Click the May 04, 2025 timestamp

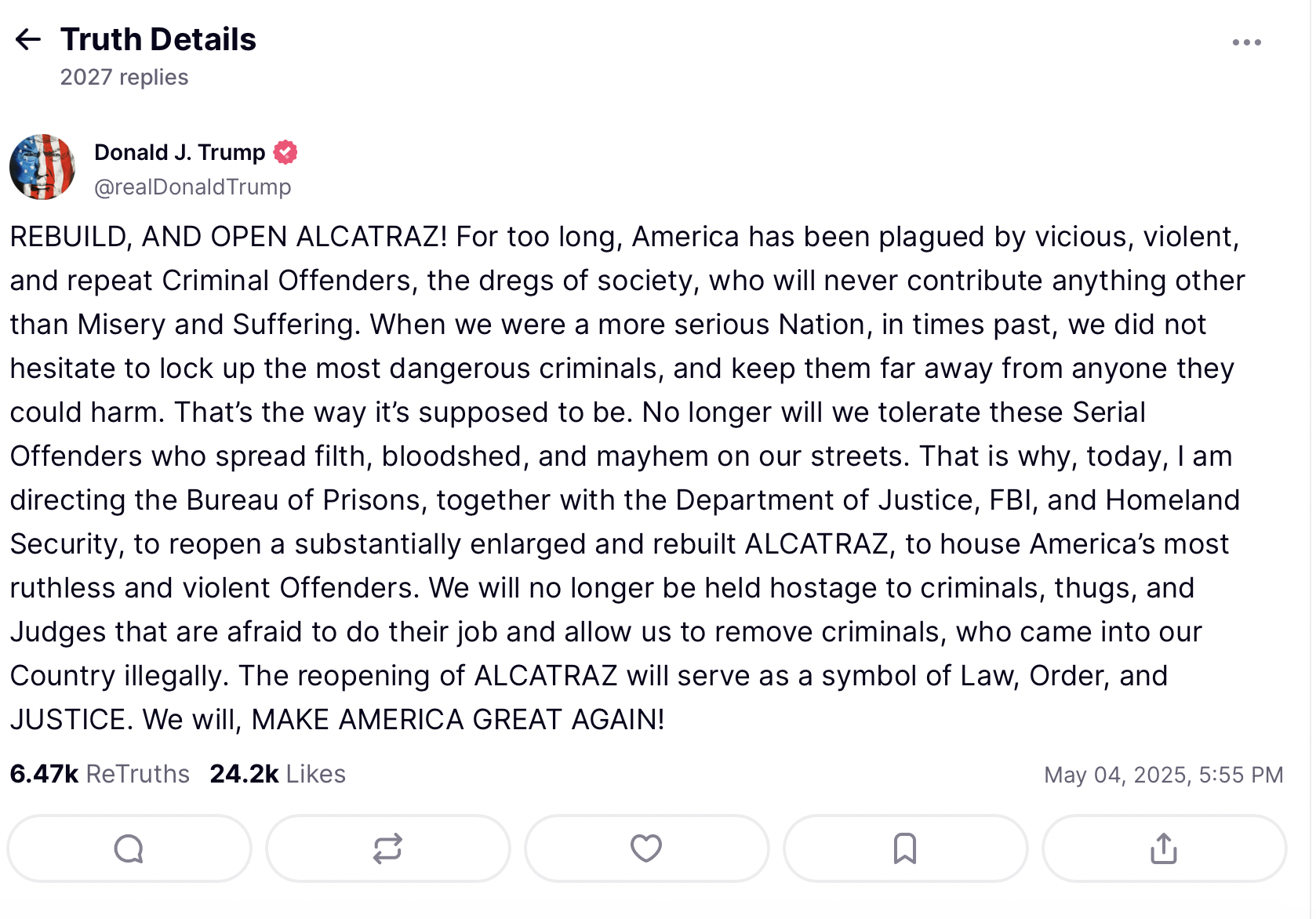1163,775
